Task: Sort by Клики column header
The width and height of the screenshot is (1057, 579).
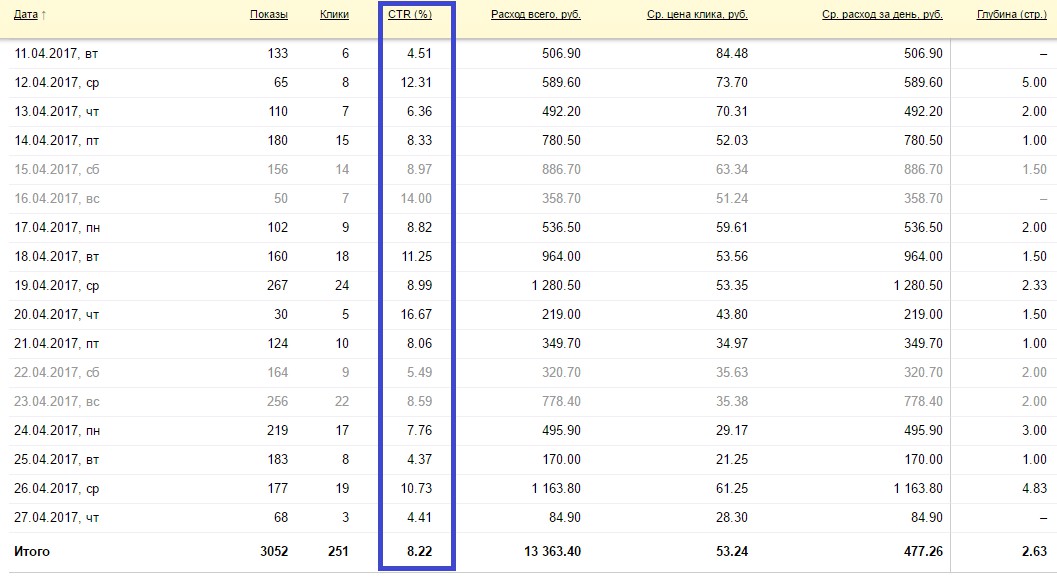Action: 334,15
